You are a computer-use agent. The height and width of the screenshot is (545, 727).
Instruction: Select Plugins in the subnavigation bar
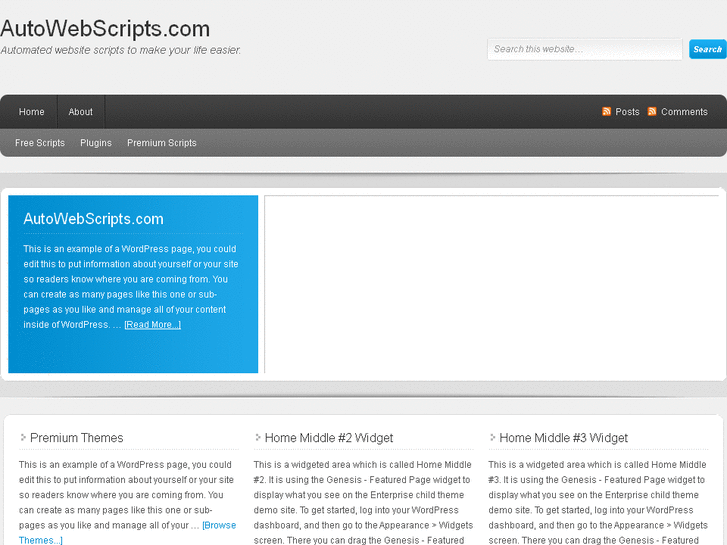[96, 143]
